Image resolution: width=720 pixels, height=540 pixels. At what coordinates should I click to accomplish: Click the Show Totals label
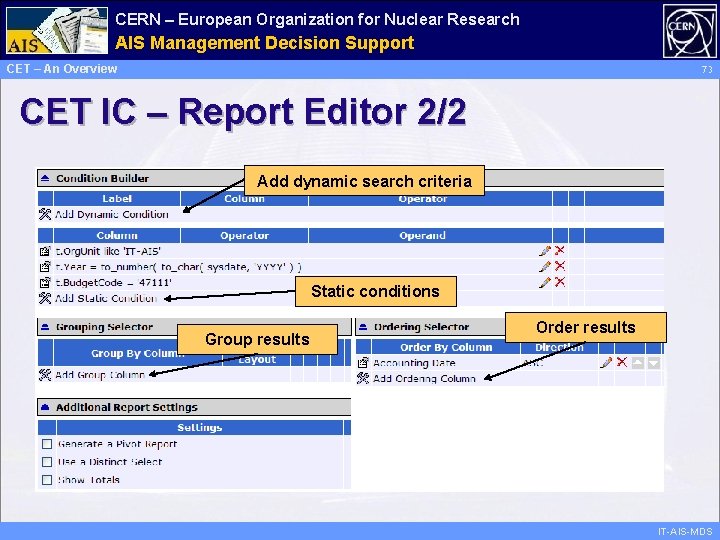89,480
